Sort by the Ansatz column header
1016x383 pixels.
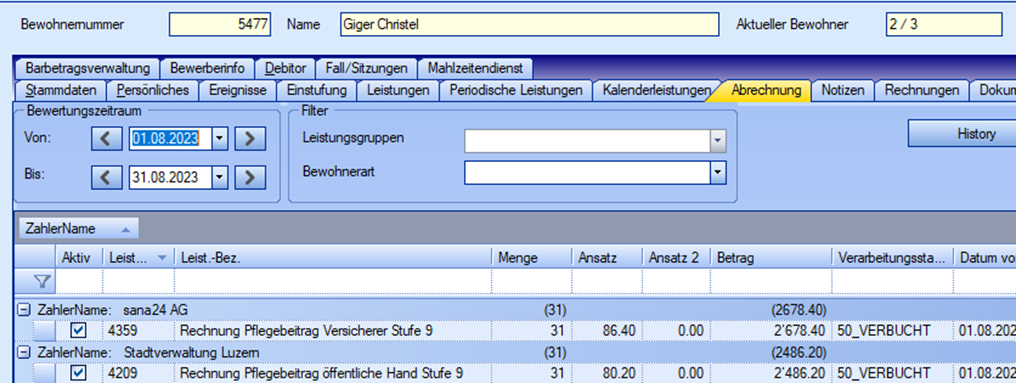[607, 257]
